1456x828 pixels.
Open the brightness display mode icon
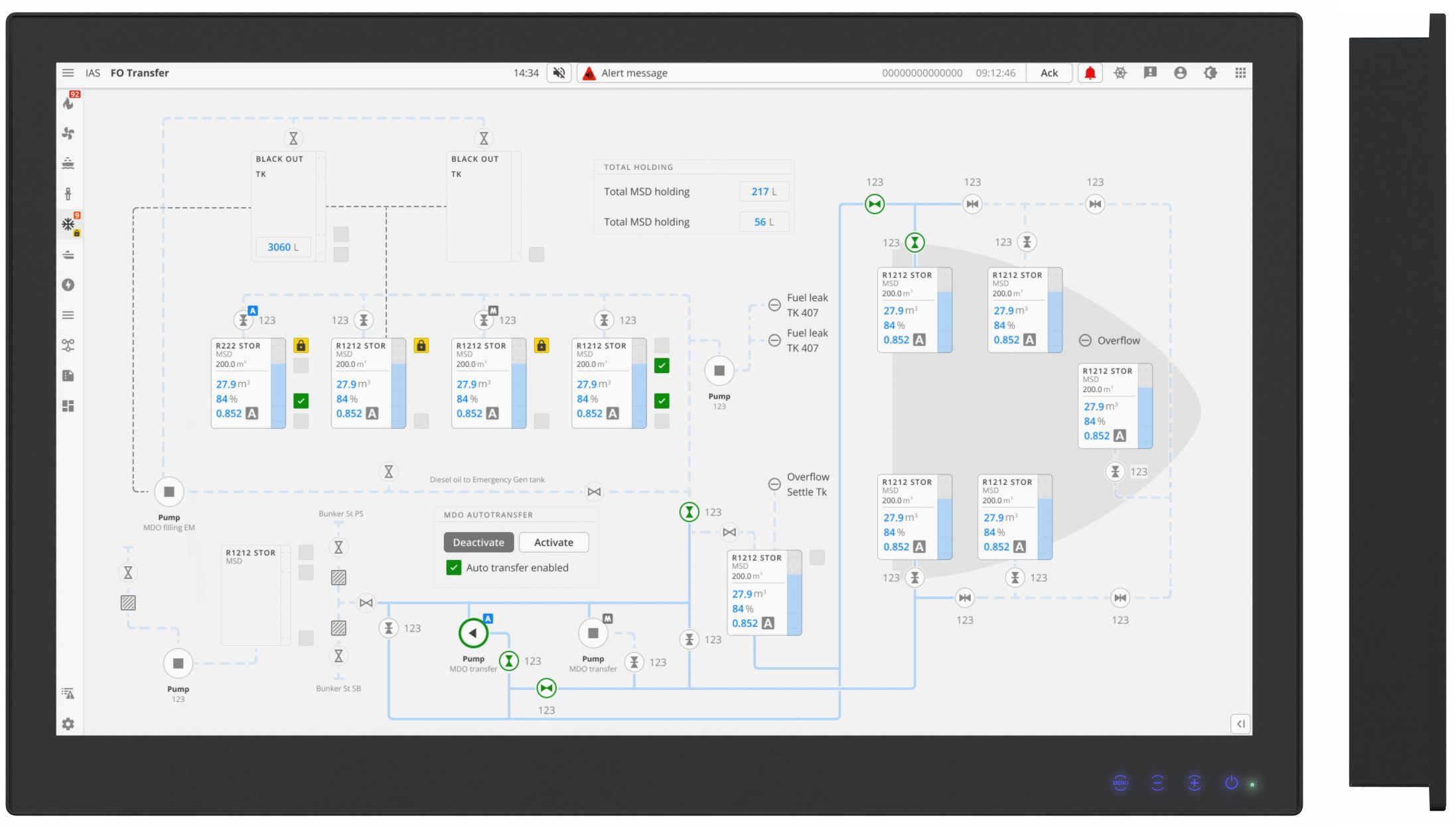click(1210, 73)
